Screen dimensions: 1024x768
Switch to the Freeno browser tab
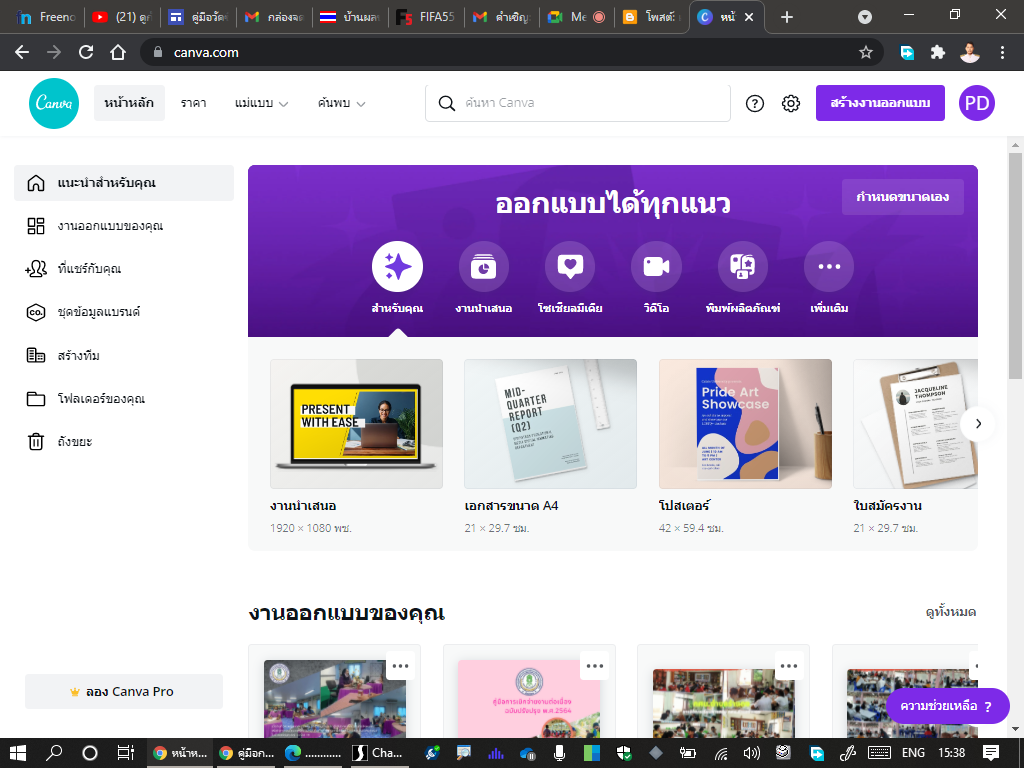coord(46,17)
